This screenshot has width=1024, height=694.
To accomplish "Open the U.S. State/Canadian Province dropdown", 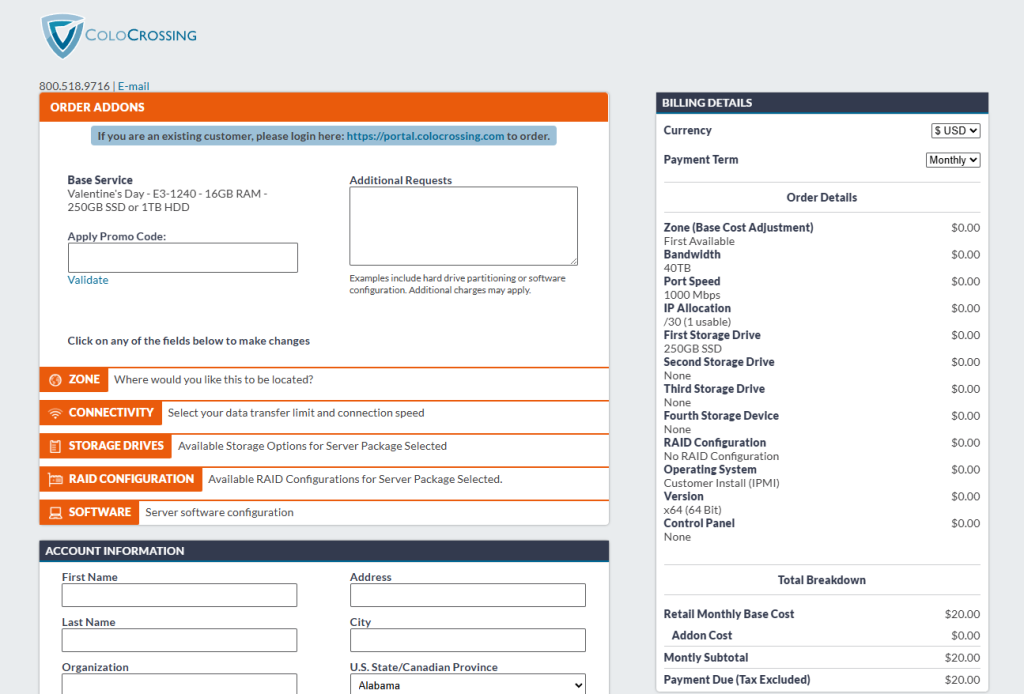I will 467,686.
